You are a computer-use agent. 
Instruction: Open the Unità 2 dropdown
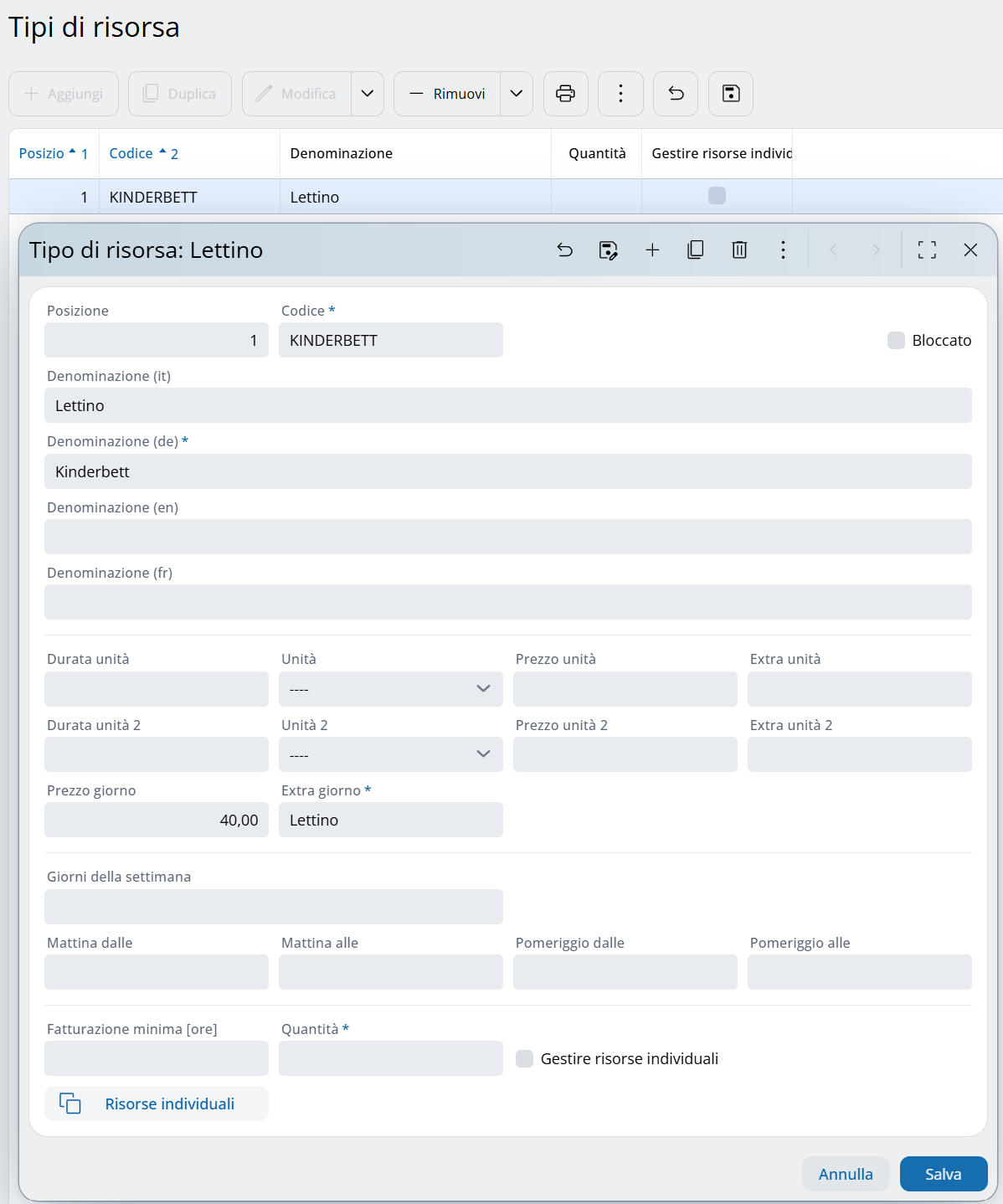tap(390, 754)
